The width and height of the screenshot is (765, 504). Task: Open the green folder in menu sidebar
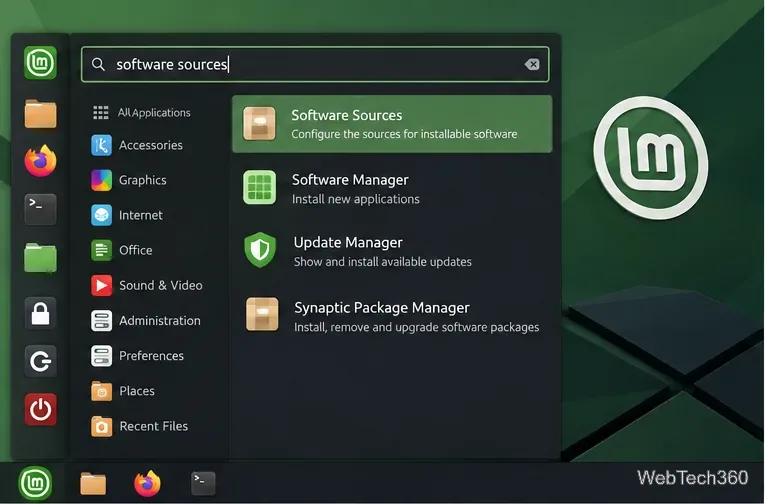40,258
